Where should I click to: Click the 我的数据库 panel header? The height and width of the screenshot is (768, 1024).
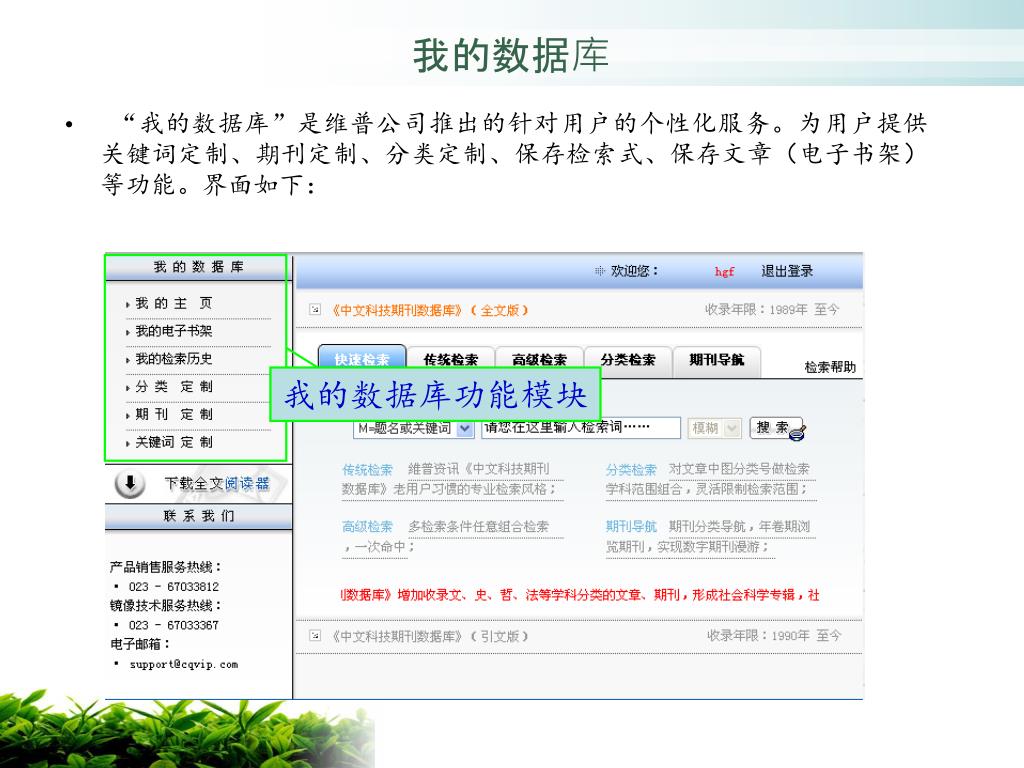(x=199, y=267)
